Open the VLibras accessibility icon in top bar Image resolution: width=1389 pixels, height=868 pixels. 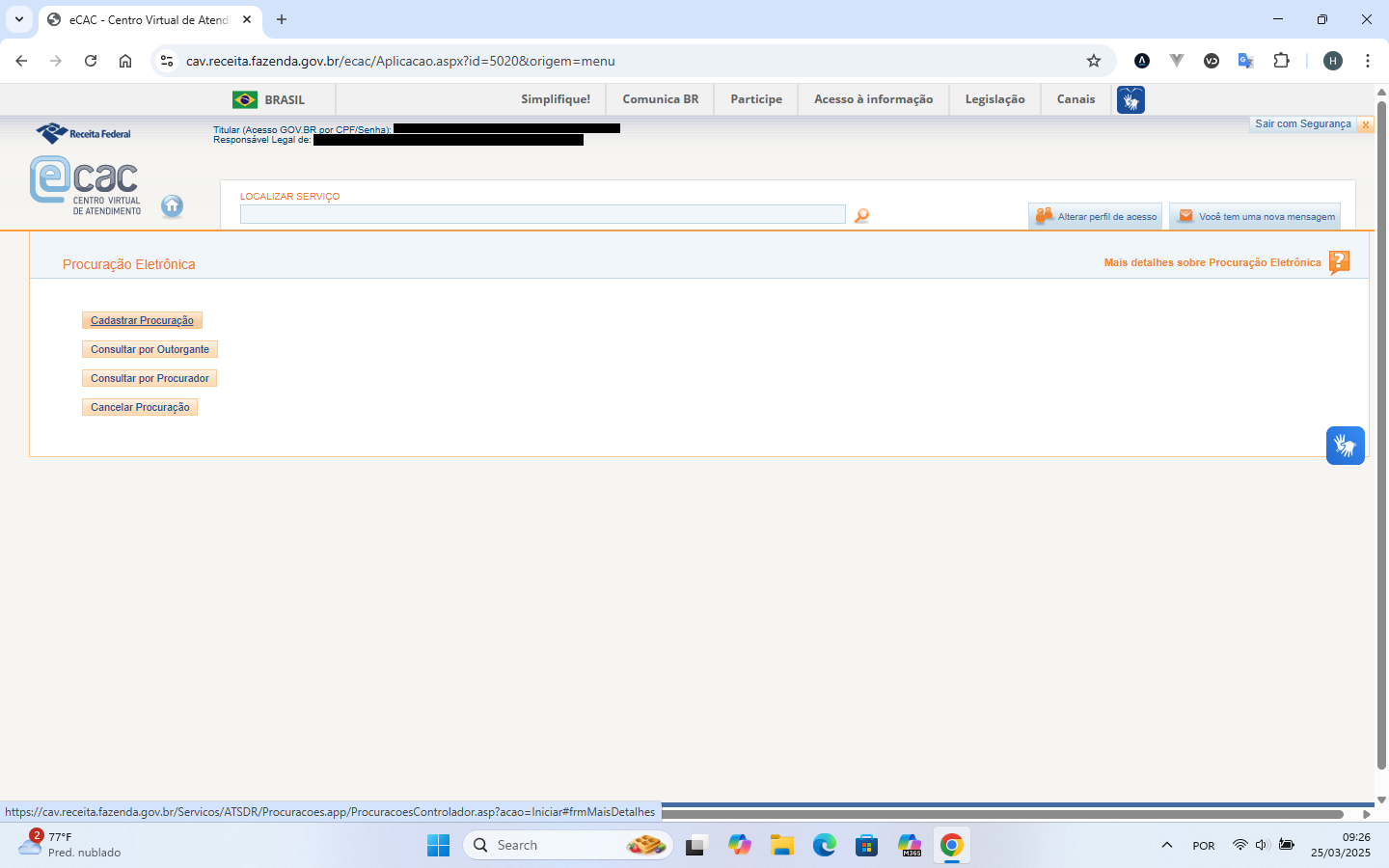1130,99
